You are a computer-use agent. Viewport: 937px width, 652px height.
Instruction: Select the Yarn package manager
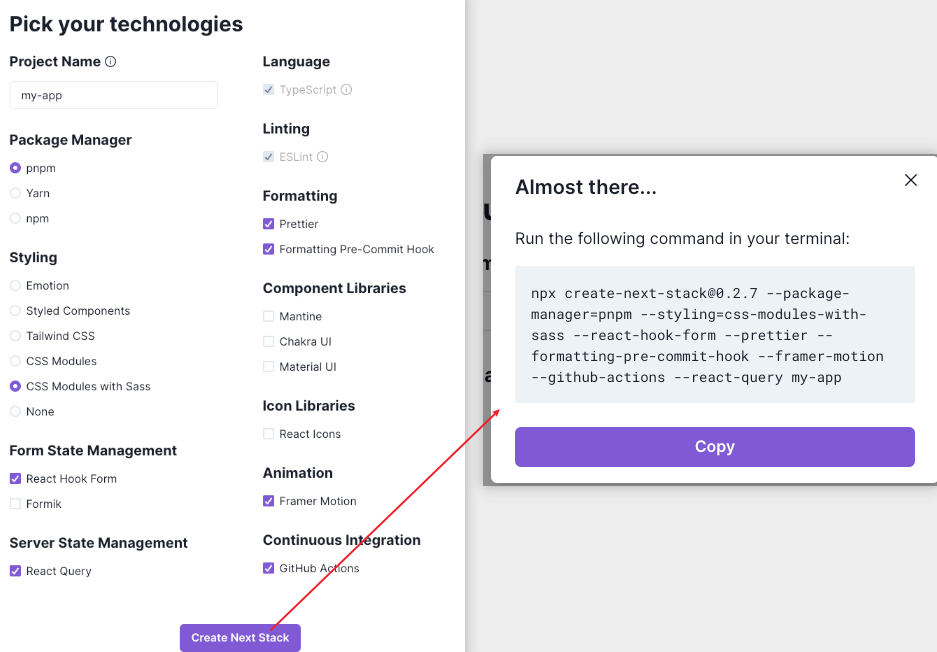tap(16, 193)
